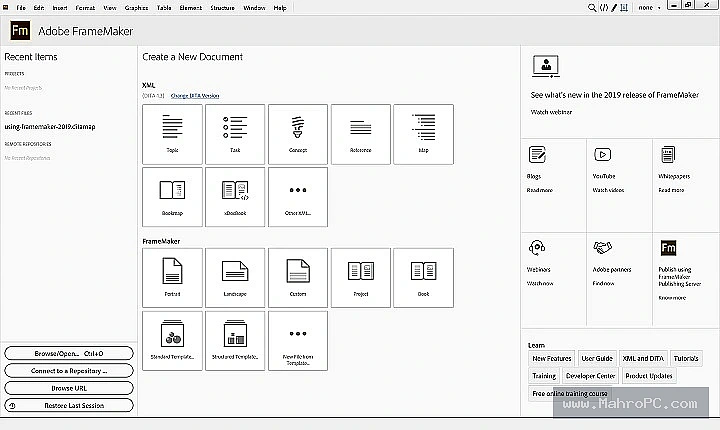Create a new FrameMaker Project
This screenshot has height=430, width=720.
(361, 278)
